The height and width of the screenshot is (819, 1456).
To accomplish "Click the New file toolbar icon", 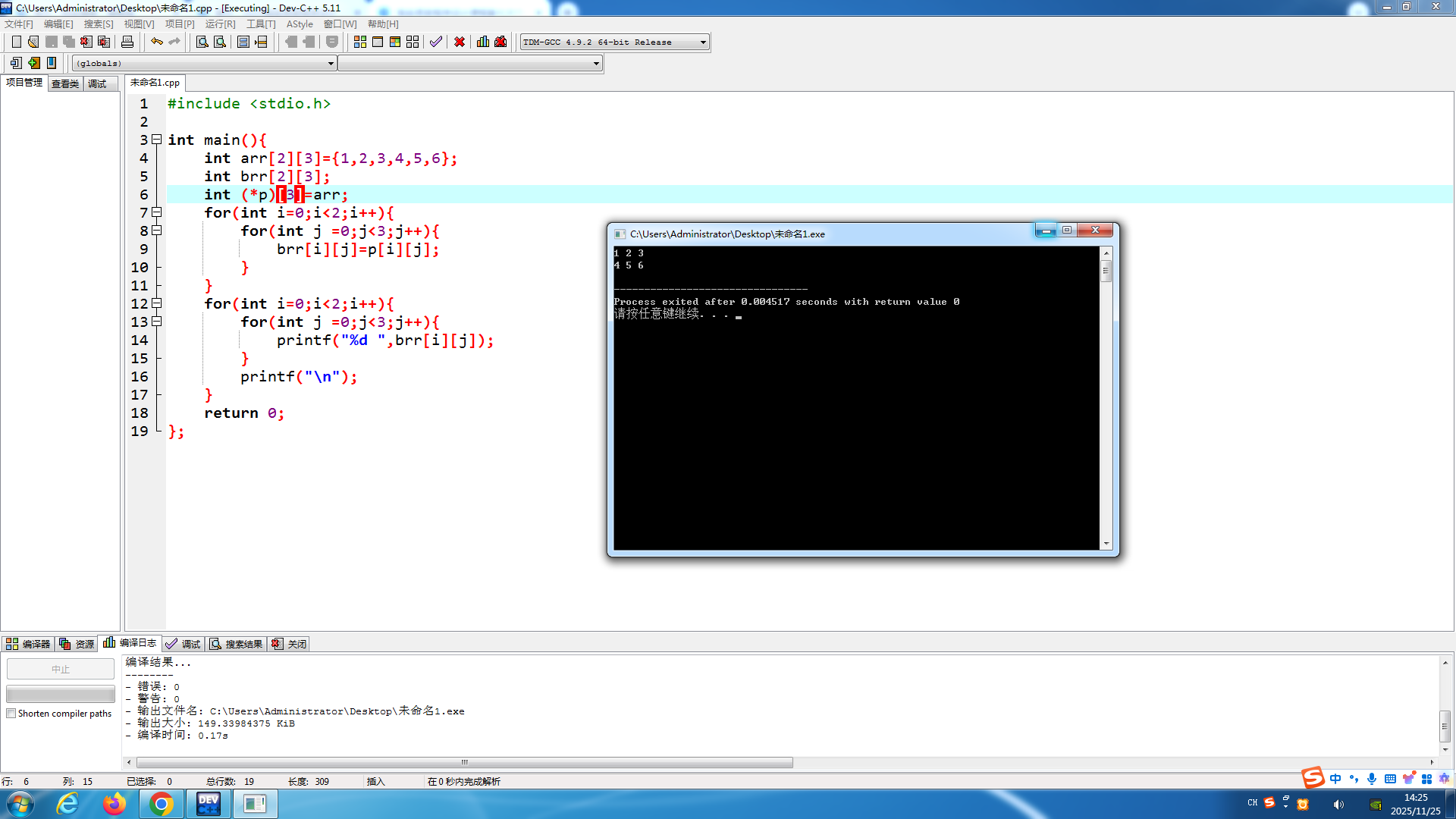I will point(16,42).
